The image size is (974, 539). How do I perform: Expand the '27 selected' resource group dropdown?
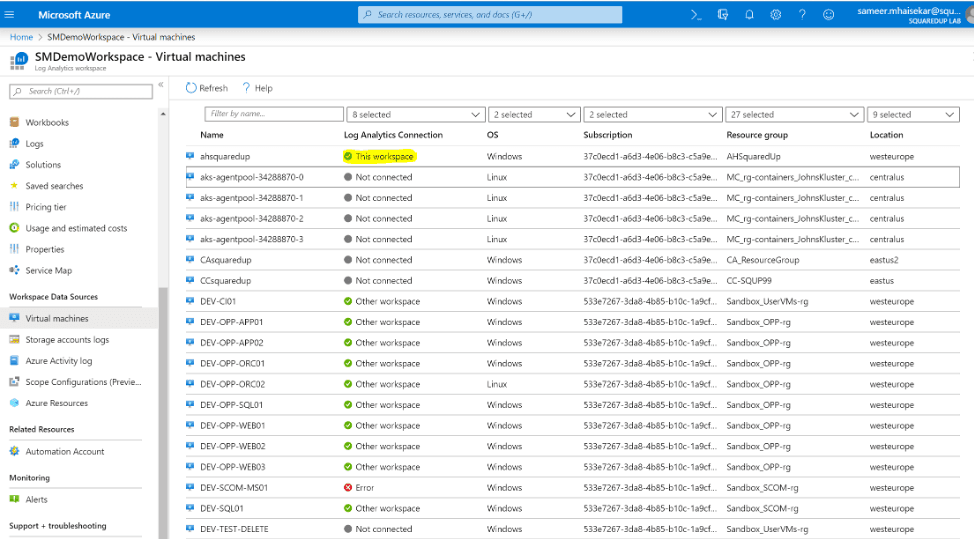pos(793,115)
